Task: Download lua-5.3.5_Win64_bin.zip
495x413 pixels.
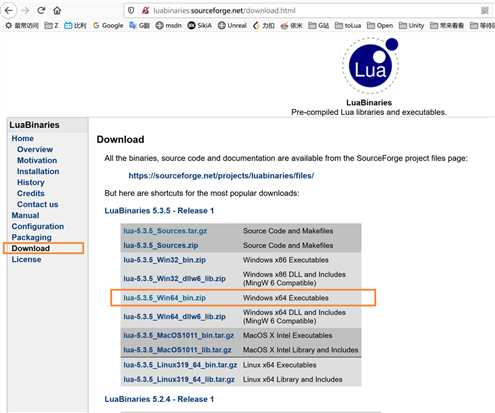Action: [164, 298]
